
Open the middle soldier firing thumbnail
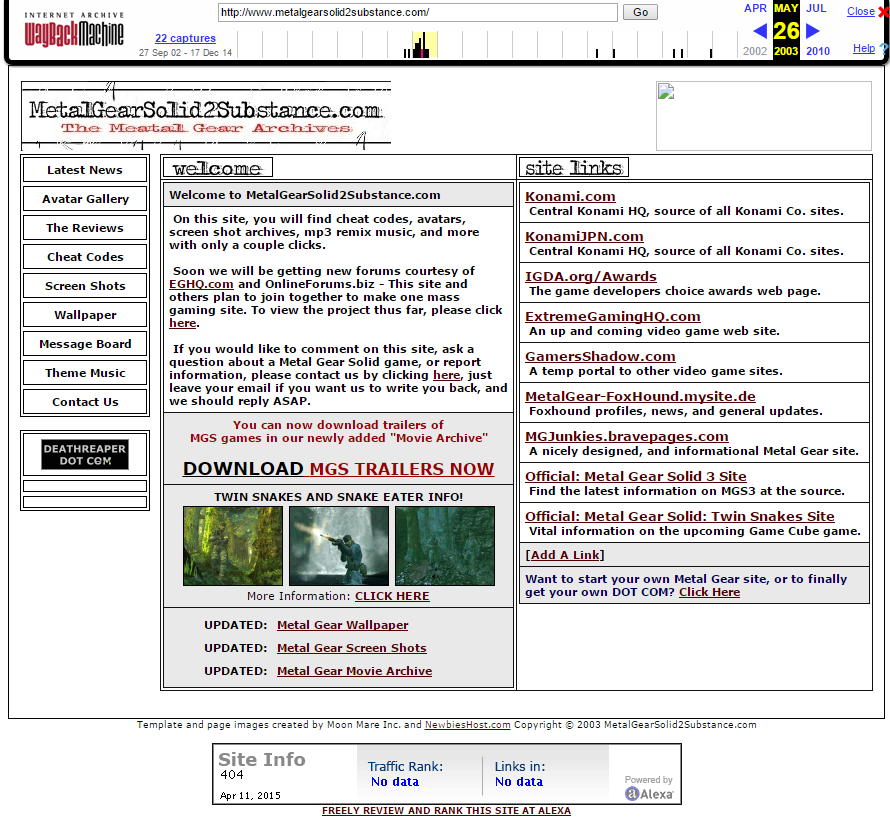[338, 546]
